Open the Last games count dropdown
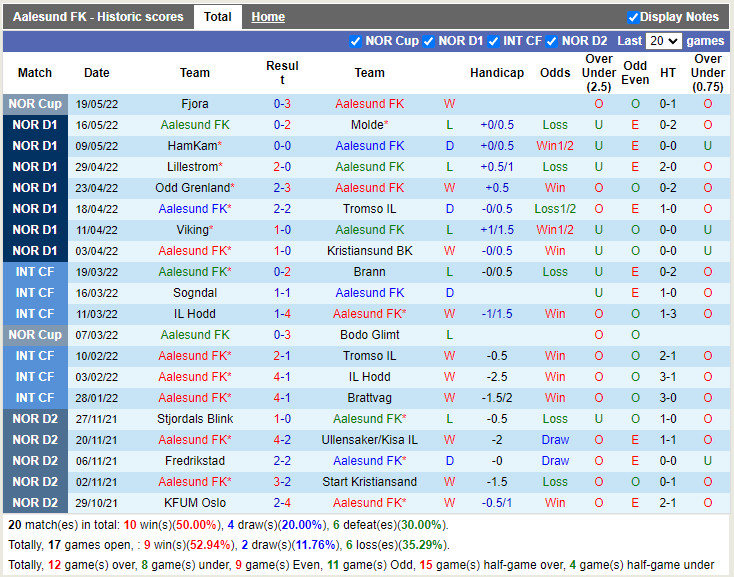This screenshot has height=577, width=734. [663, 41]
